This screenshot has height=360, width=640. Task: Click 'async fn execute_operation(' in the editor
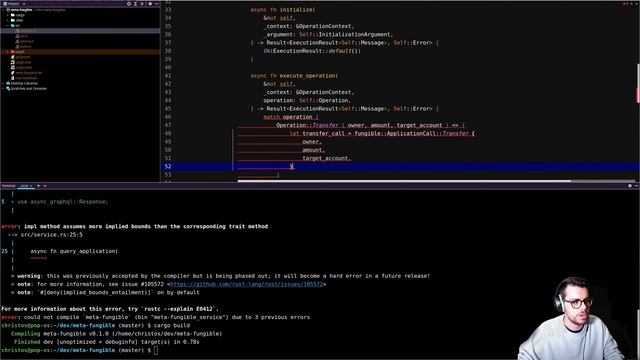(294, 76)
